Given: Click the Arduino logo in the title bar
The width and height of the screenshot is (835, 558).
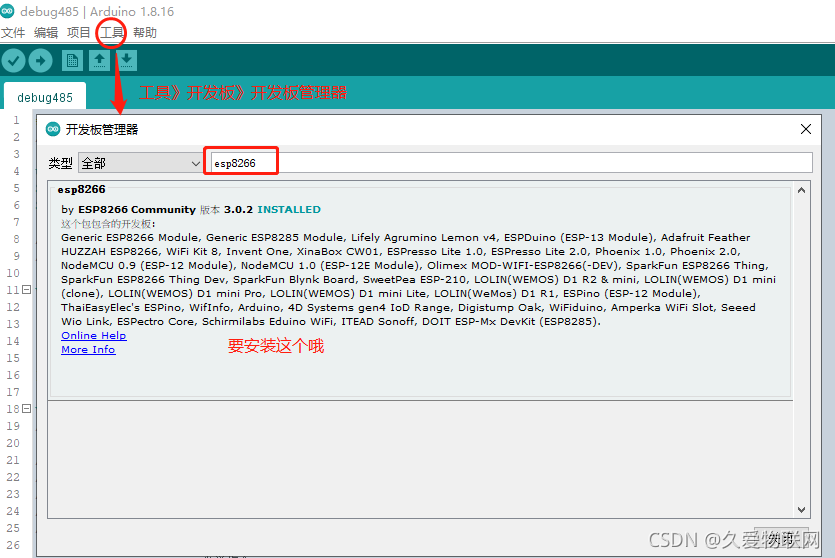Looking at the screenshot, I should (x=7, y=11).
